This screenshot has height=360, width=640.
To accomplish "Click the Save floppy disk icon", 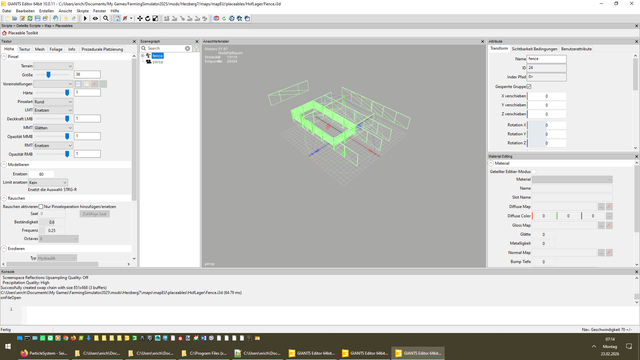I will click(38, 18).
